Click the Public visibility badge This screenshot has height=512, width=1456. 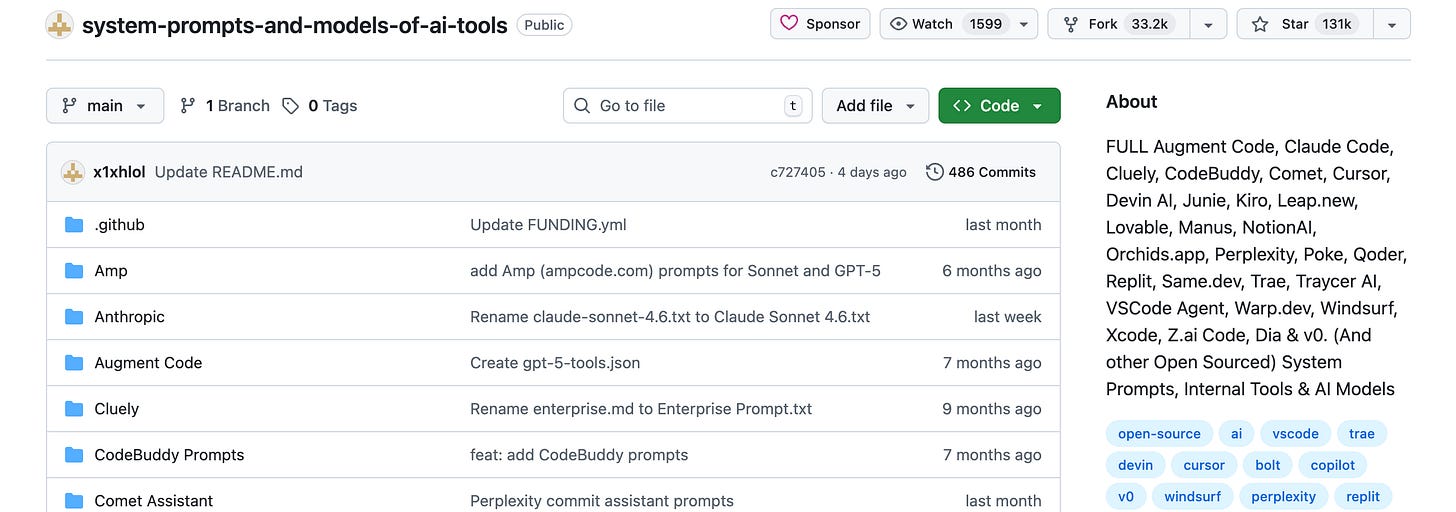(544, 25)
